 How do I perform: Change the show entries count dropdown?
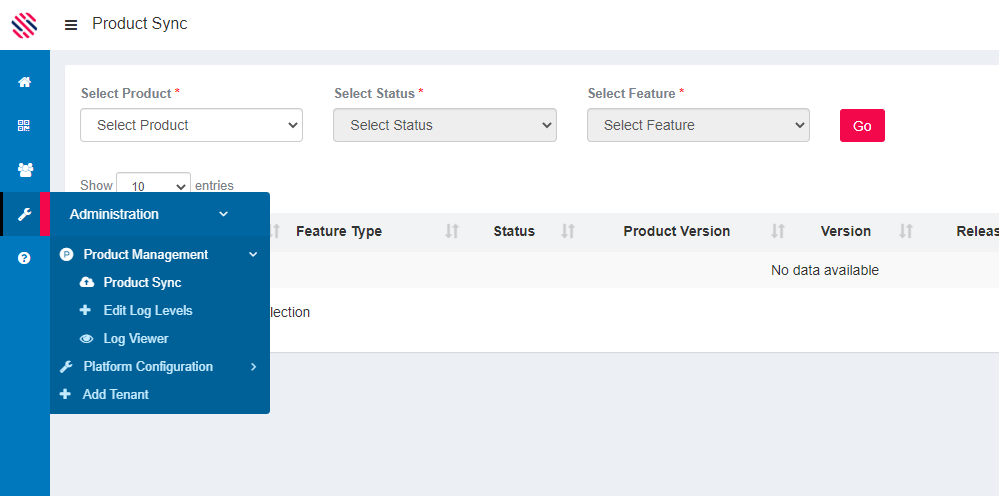coord(153,186)
